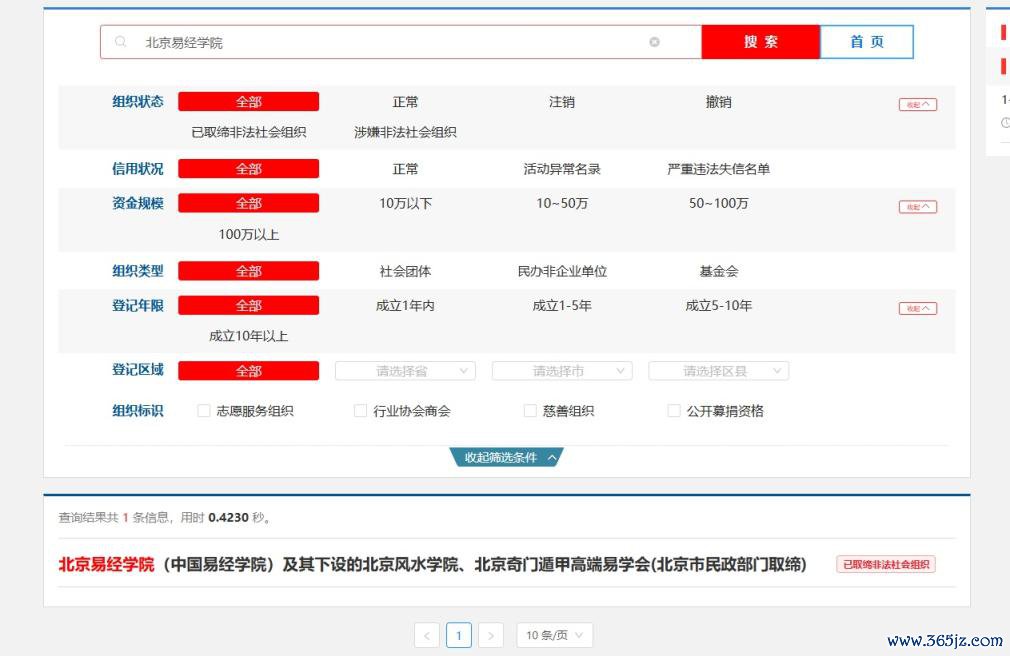Filter 资金规模 by 10~50万
Screen dimensions: 1010x656
(x=562, y=203)
